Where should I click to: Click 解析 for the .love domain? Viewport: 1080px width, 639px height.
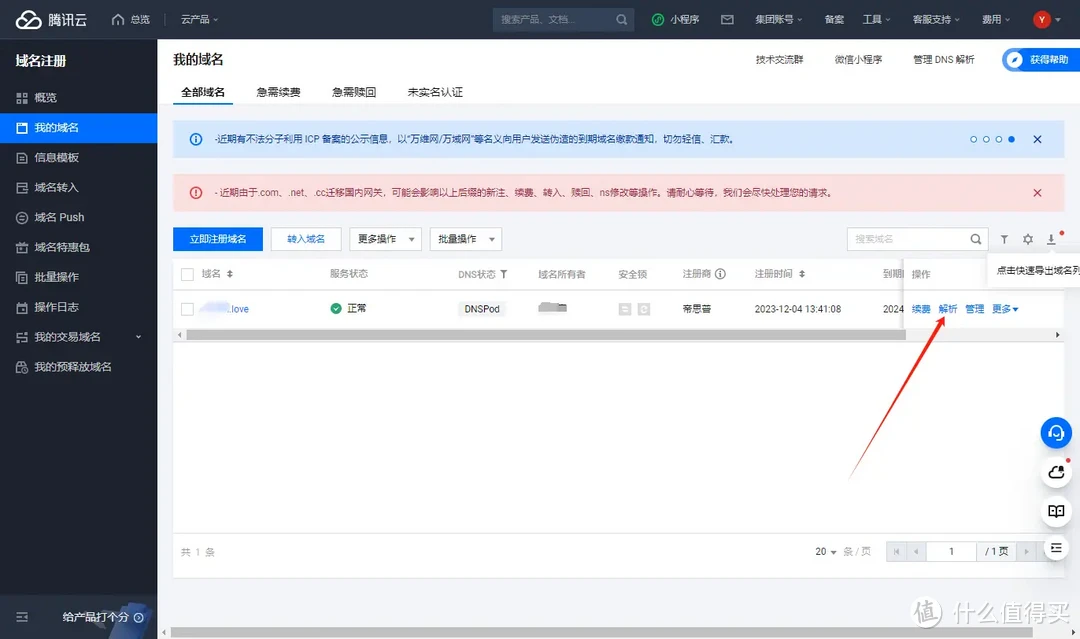tap(948, 309)
